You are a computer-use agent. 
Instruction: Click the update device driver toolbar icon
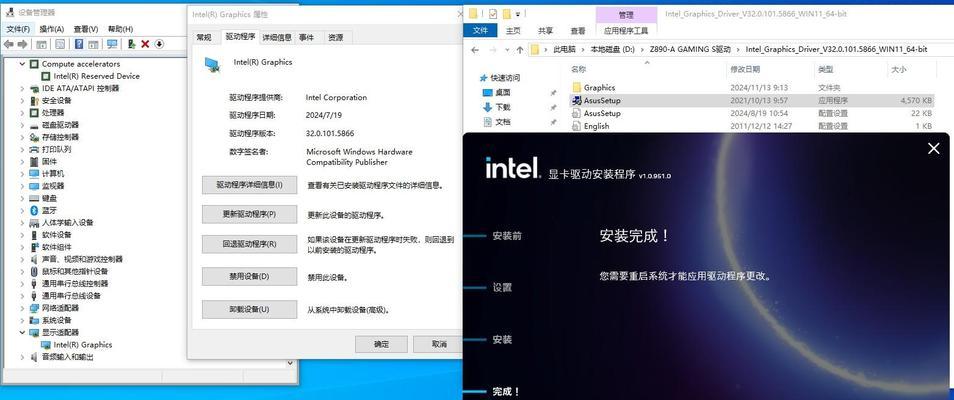coord(131,44)
